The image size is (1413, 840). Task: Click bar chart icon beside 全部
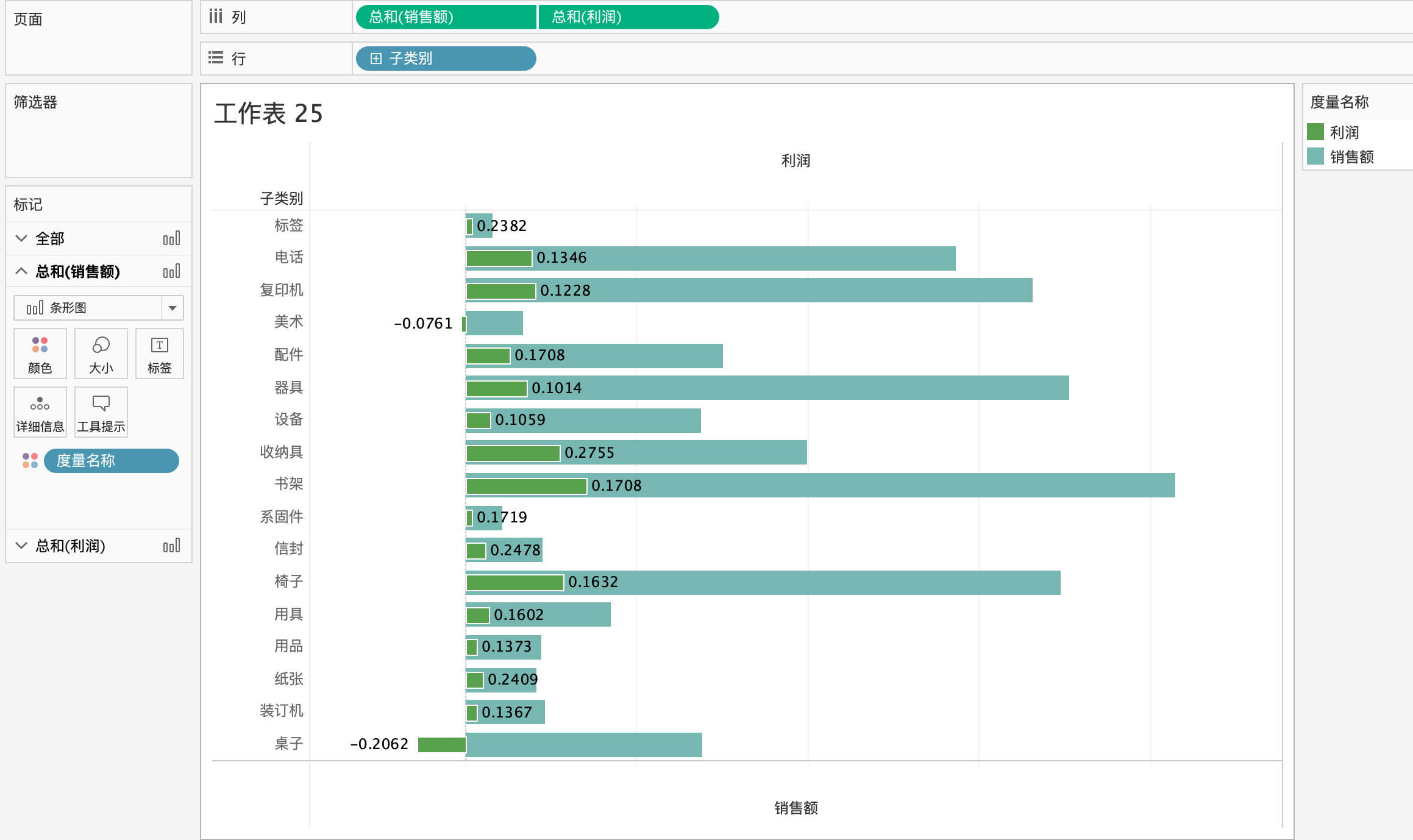coord(171,238)
